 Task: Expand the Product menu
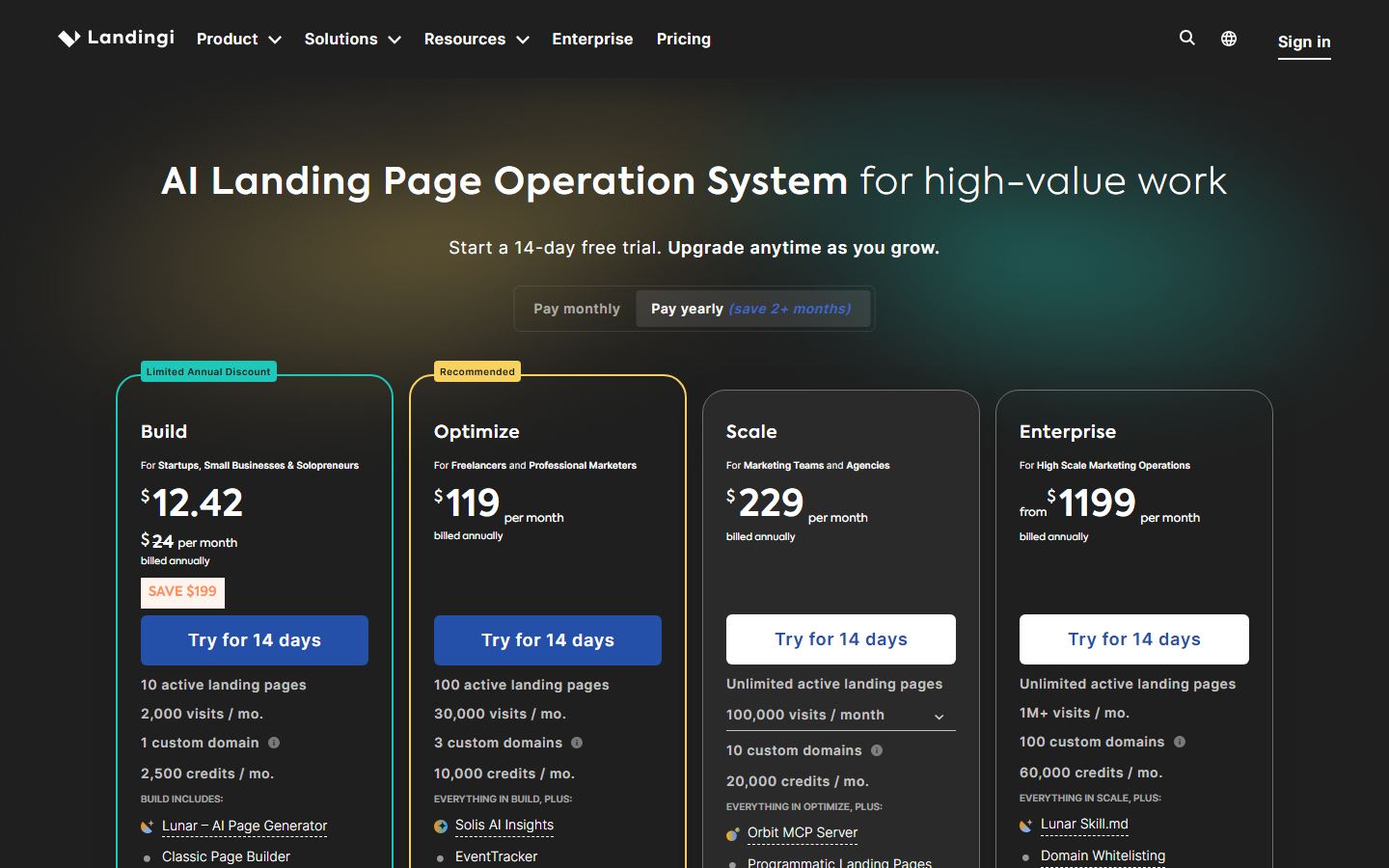pos(239,39)
